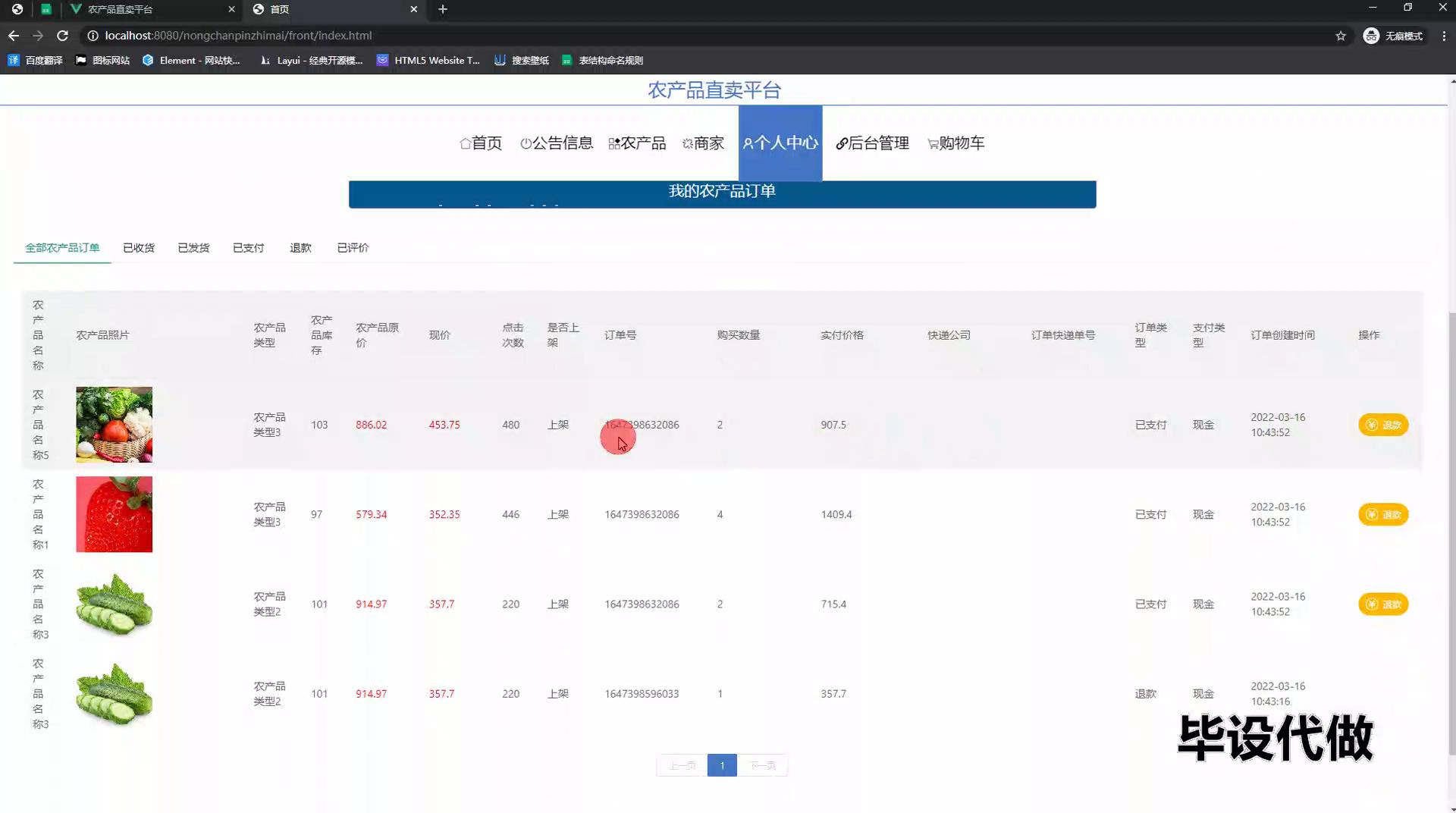Image resolution: width=1456 pixels, height=813 pixels.
Task: Bookmark this page with star icon
Action: click(x=1340, y=36)
